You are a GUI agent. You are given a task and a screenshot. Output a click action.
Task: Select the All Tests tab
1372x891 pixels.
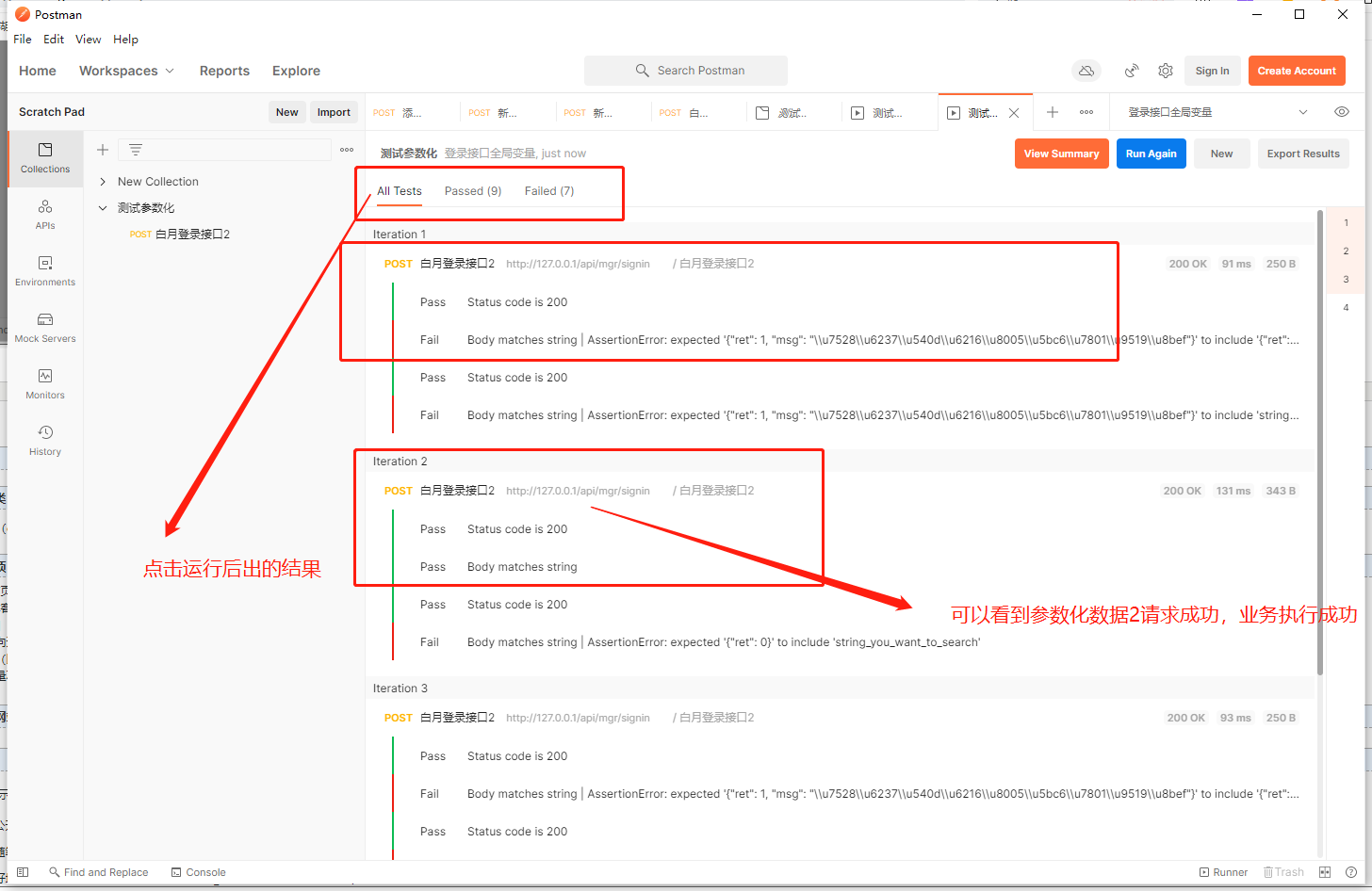pyautogui.click(x=400, y=191)
